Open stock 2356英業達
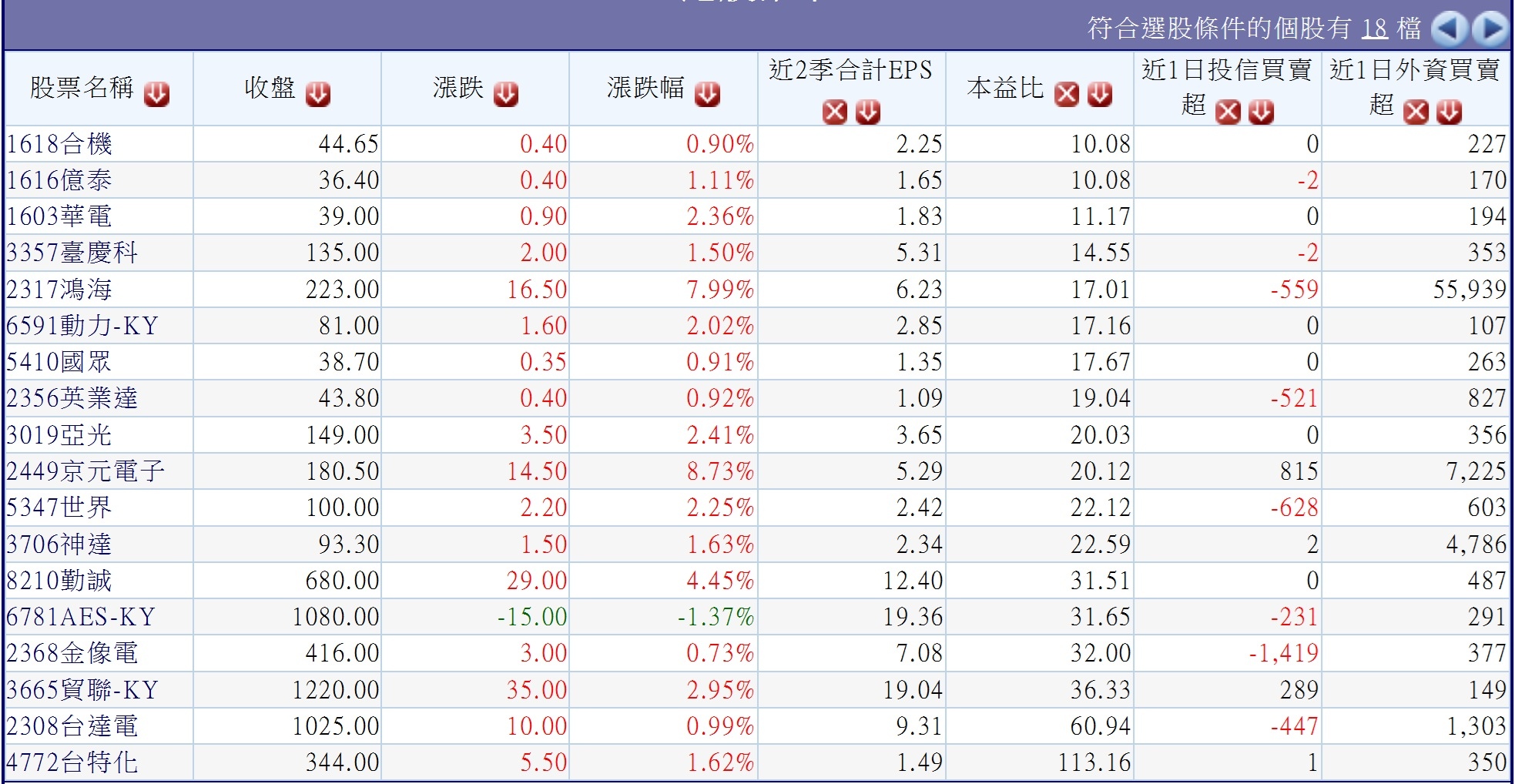 tap(72, 398)
